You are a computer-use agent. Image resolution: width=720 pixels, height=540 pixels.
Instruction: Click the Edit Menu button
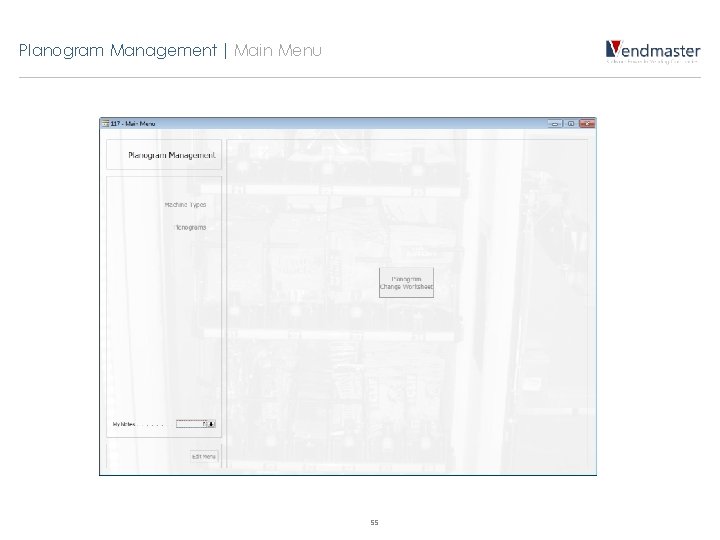203,456
